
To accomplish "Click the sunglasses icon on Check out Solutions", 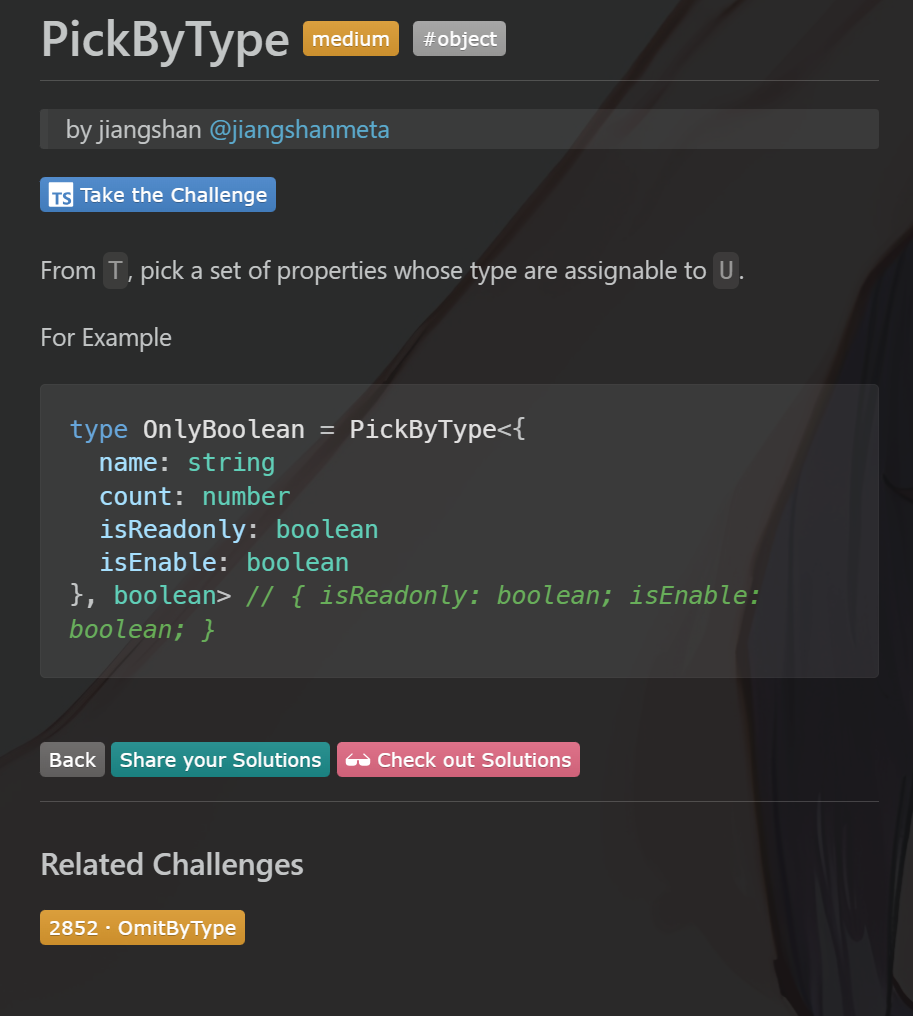I will 358,760.
